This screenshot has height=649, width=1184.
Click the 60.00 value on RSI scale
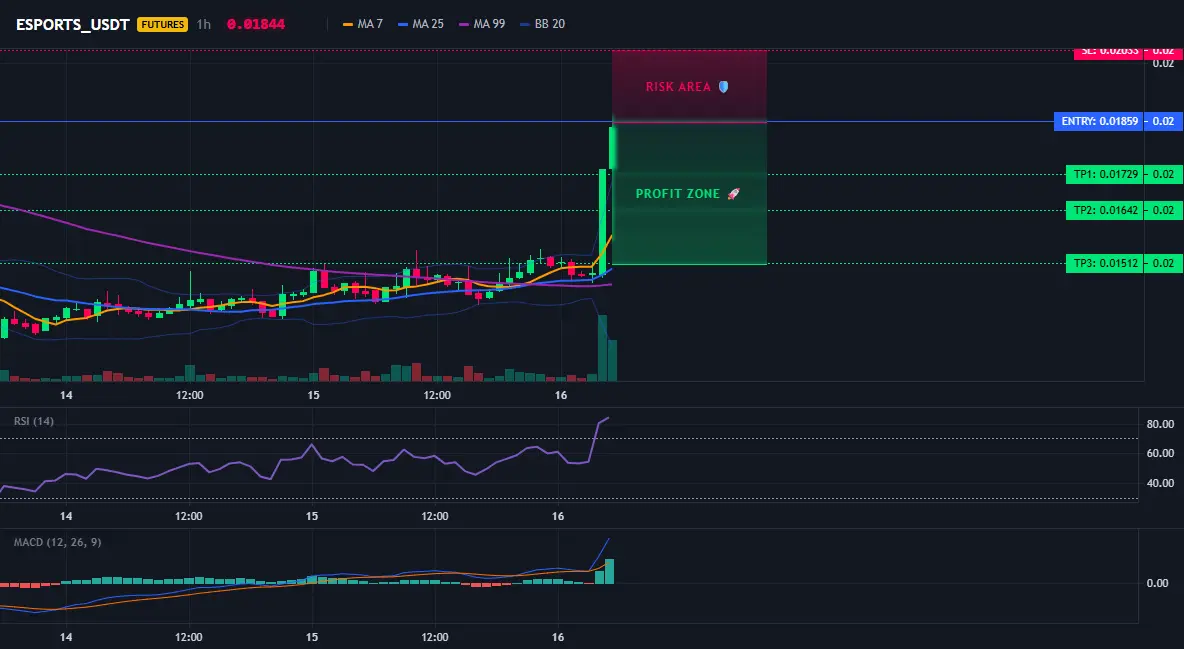pyautogui.click(x=1160, y=453)
